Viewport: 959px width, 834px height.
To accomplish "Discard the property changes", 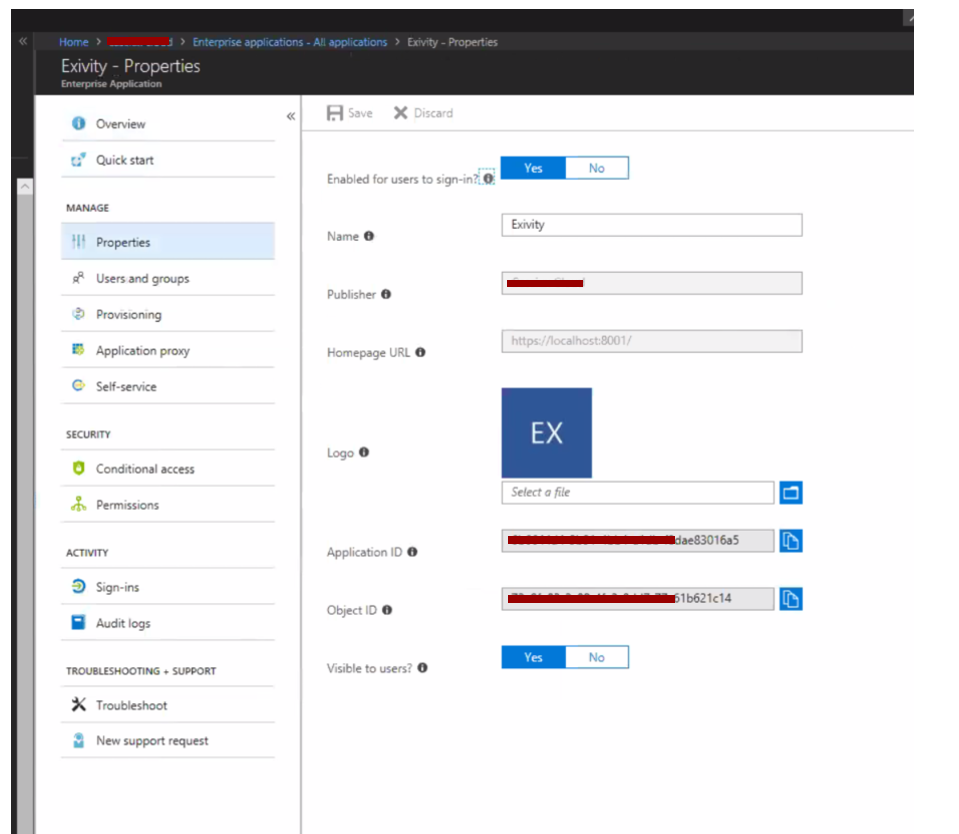I will pos(423,113).
